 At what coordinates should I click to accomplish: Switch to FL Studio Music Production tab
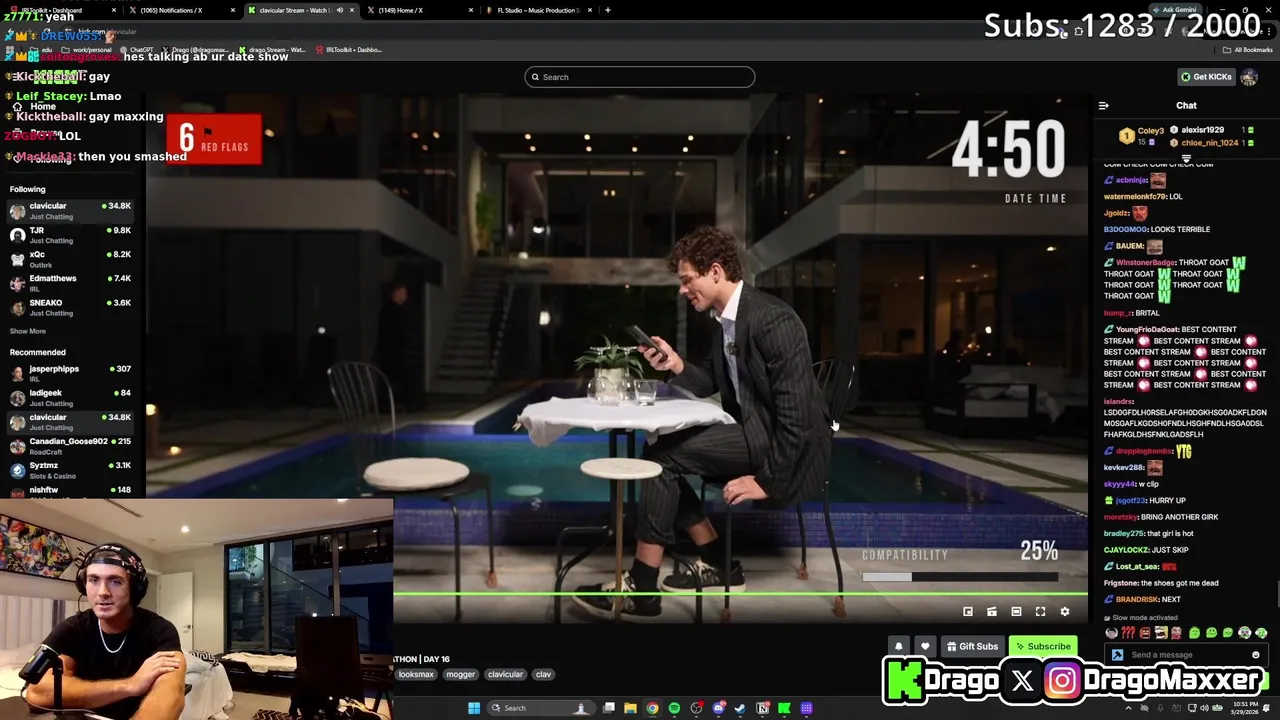[536, 10]
